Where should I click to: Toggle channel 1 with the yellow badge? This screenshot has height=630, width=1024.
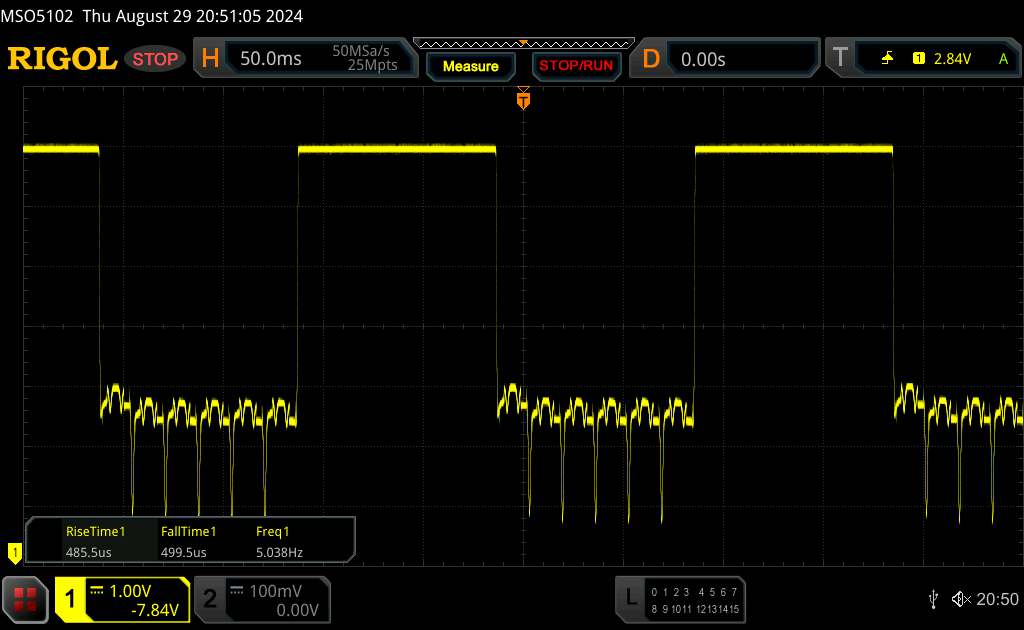71,598
